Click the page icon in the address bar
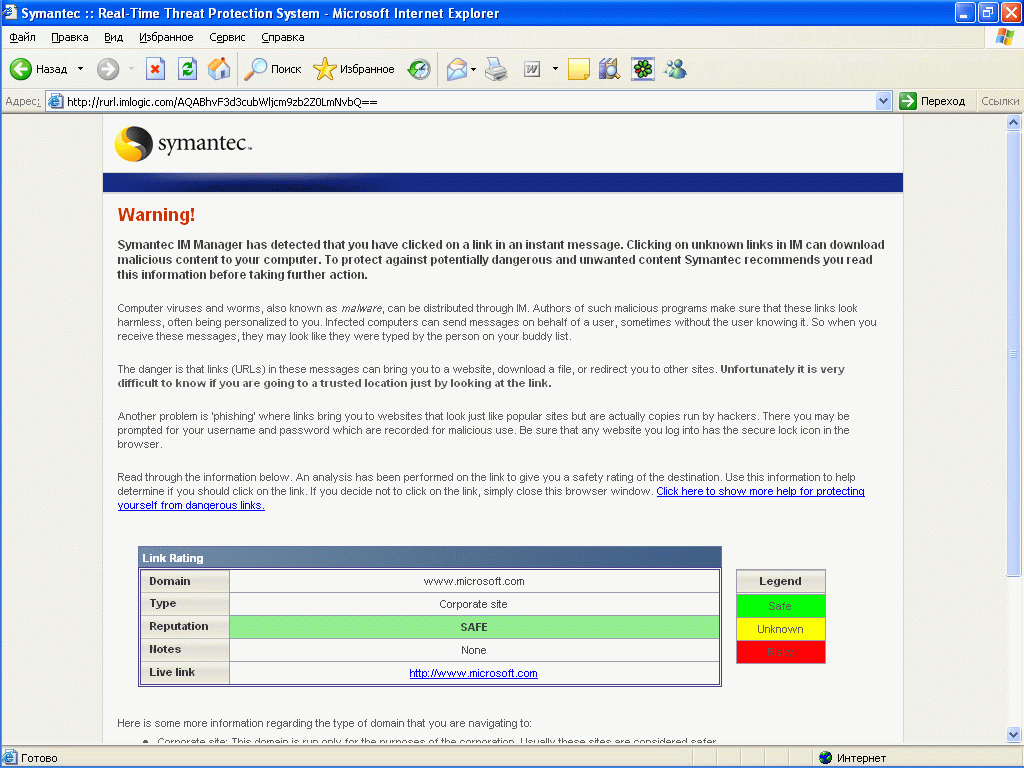Image resolution: width=1024 pixels, height=768 pixels. pos(56,101)
